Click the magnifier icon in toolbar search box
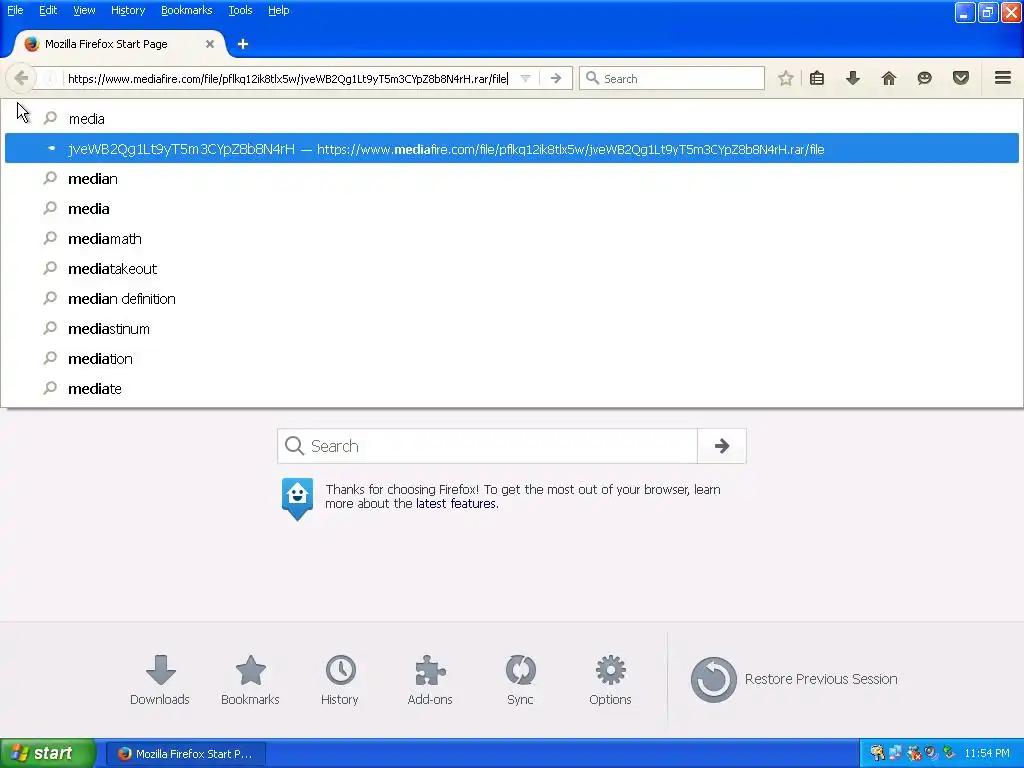 592,78
